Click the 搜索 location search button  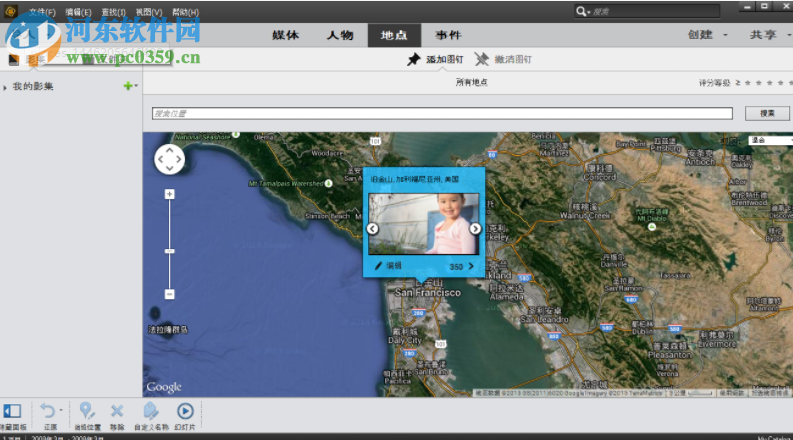tap(767, 113)
